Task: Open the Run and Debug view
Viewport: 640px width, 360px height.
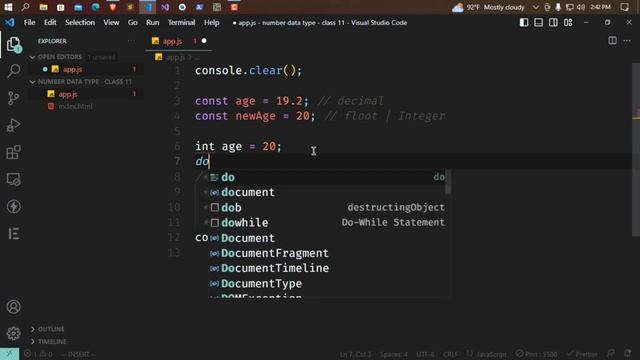Action: [13, 125]
